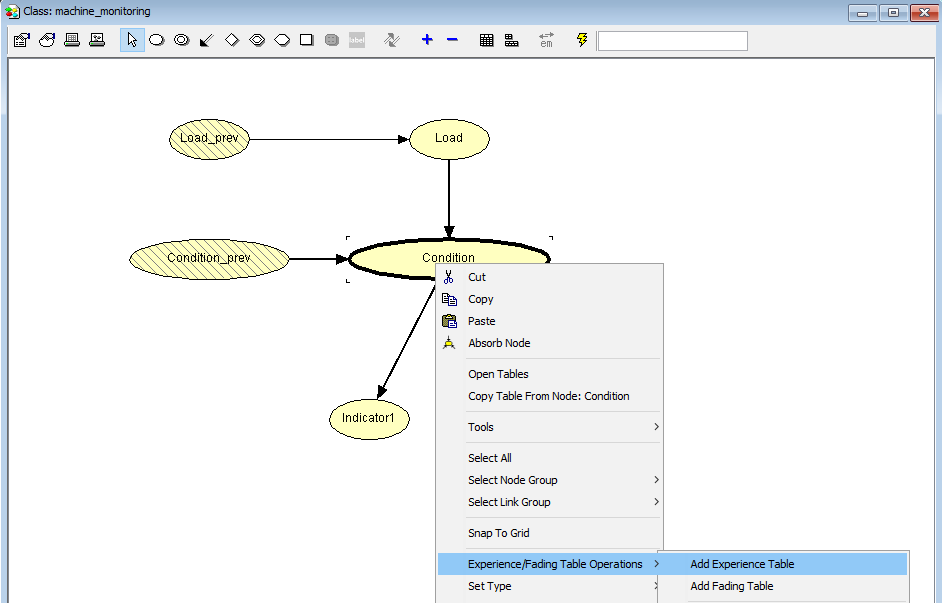Choose Select All in context menu
The image size is (942, 603).
click(x=550, y=458)
